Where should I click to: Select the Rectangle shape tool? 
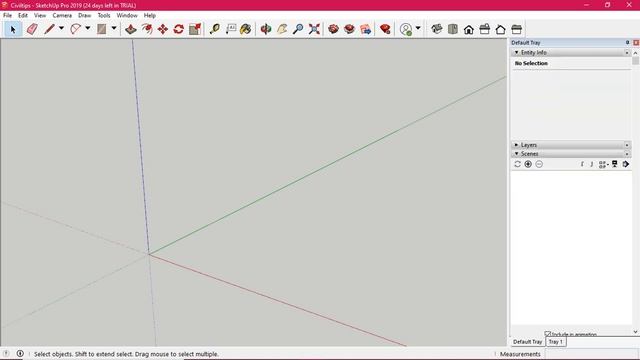102,29
